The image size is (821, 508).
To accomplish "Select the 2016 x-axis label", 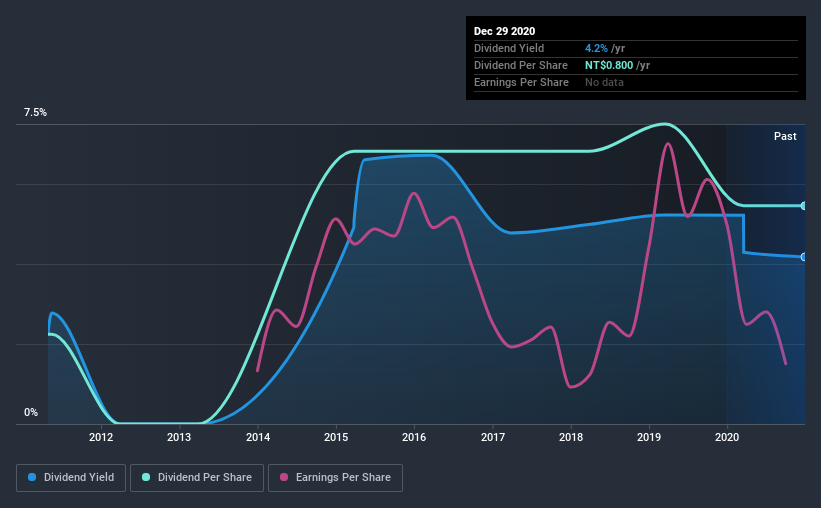I will coord(414,437).
